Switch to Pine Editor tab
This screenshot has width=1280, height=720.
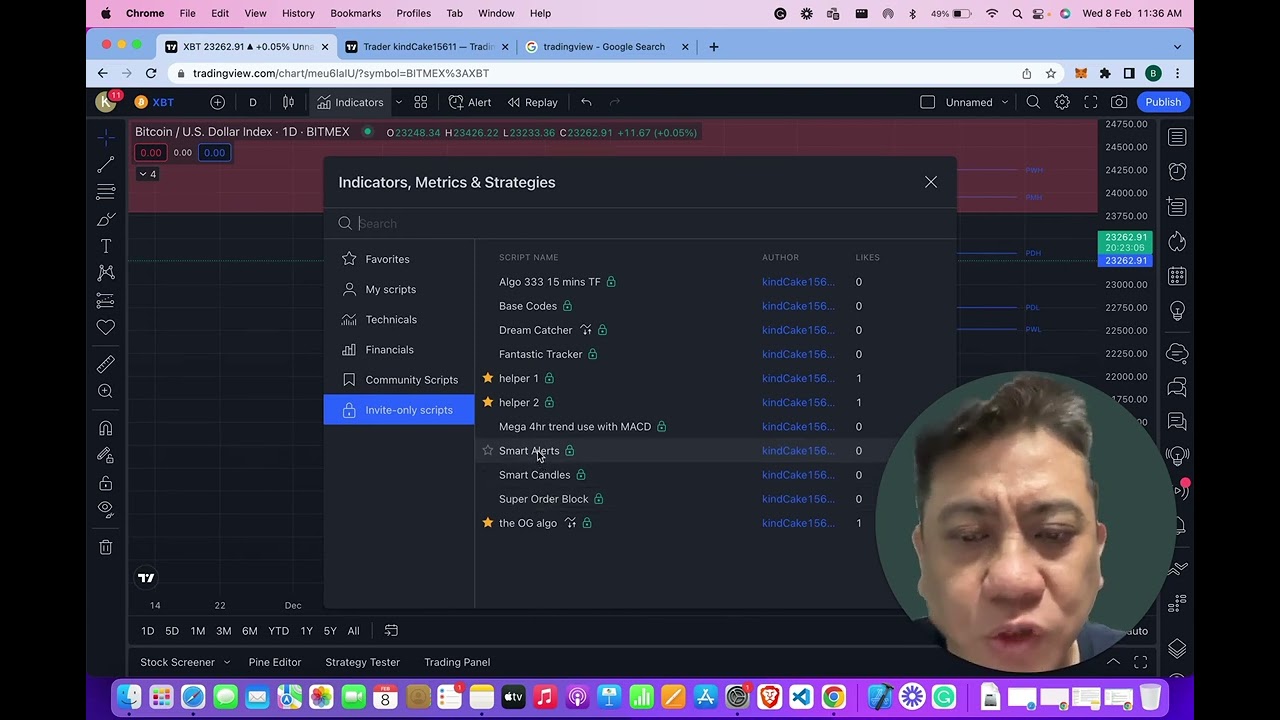pos(275,662)
